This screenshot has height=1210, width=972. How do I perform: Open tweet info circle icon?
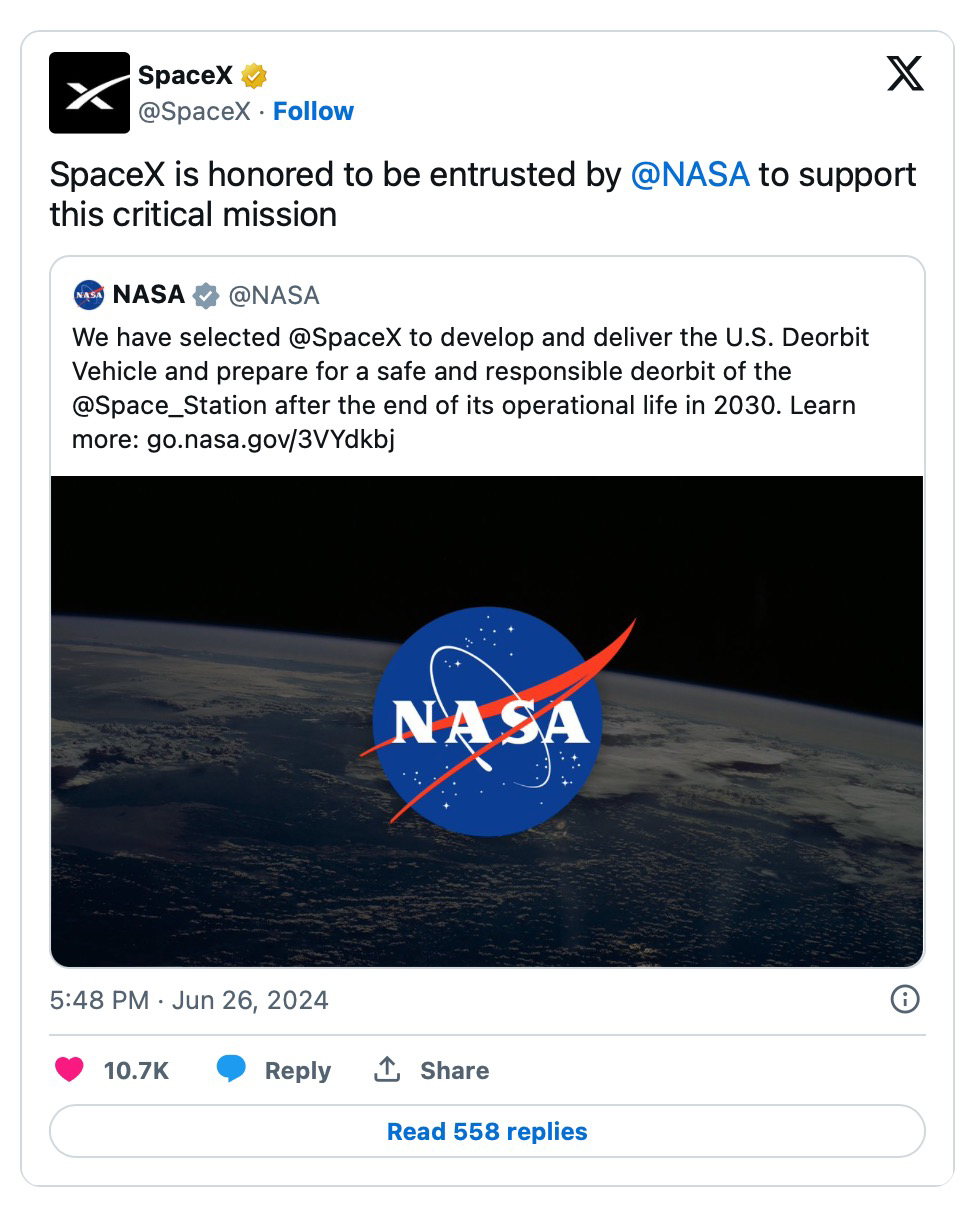[905, 999]
